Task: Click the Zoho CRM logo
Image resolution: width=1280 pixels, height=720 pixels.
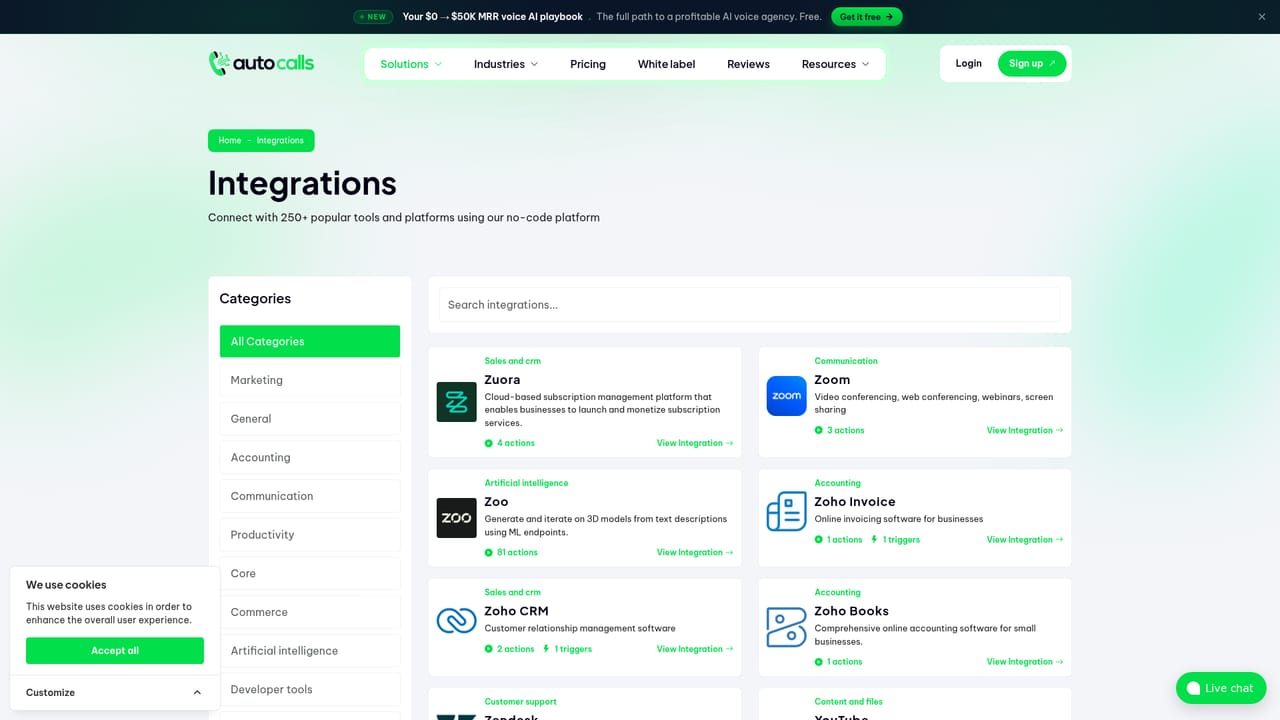Action: point(457,621)
